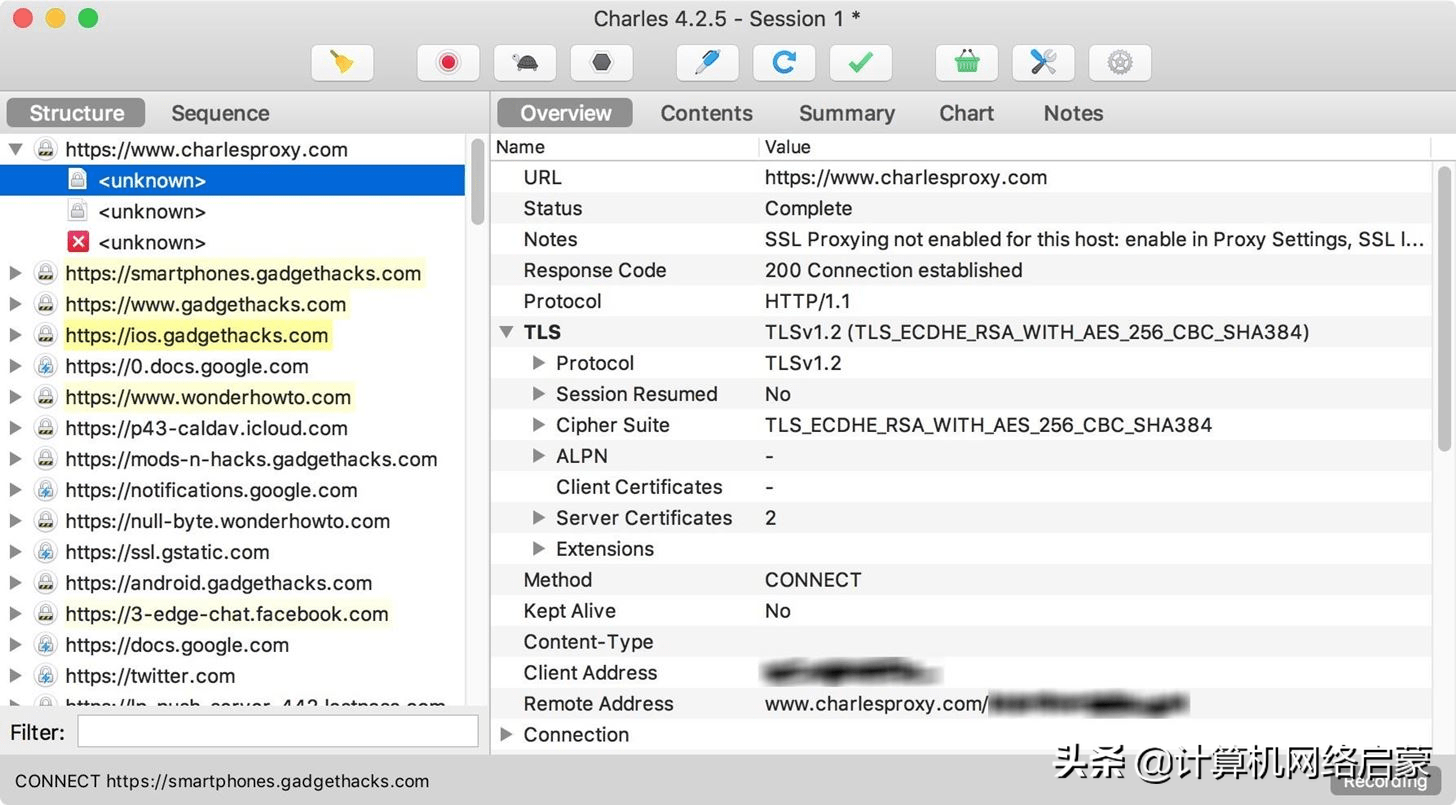Viewport: 1456px width, 805px height.
Task: Click the notifications.google.com lightning globe icon
Action: (x=45, y=490)
